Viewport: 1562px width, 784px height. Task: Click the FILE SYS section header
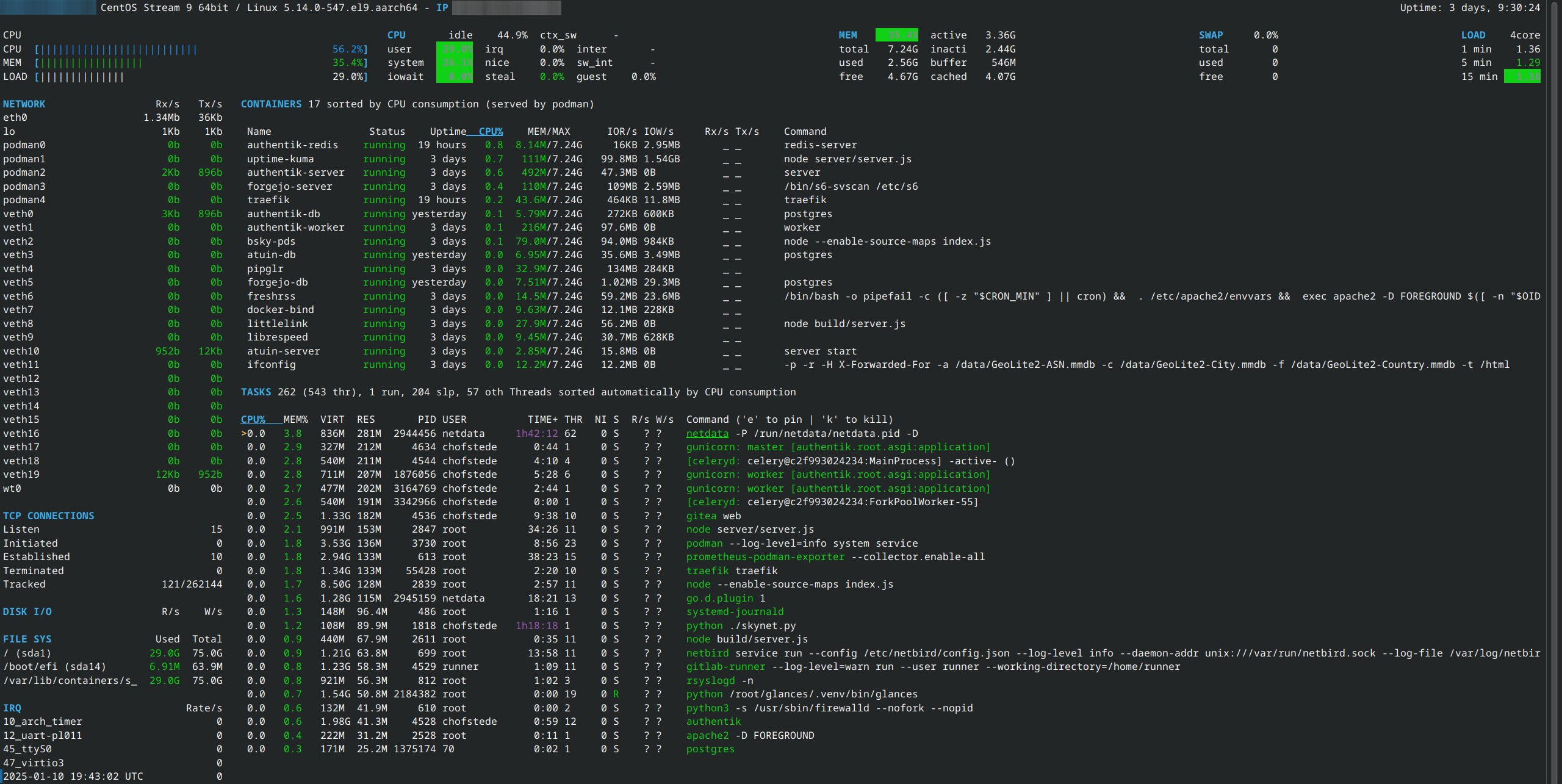pos(27,639)
